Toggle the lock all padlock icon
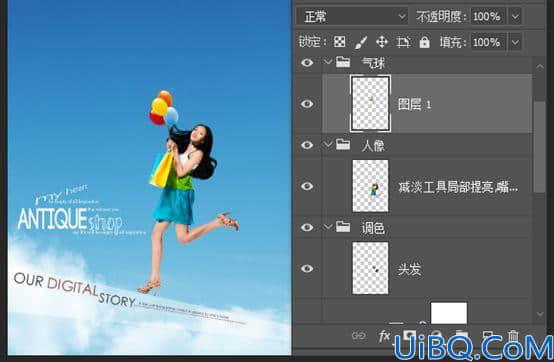554x362 pixels. pos(424,42)
